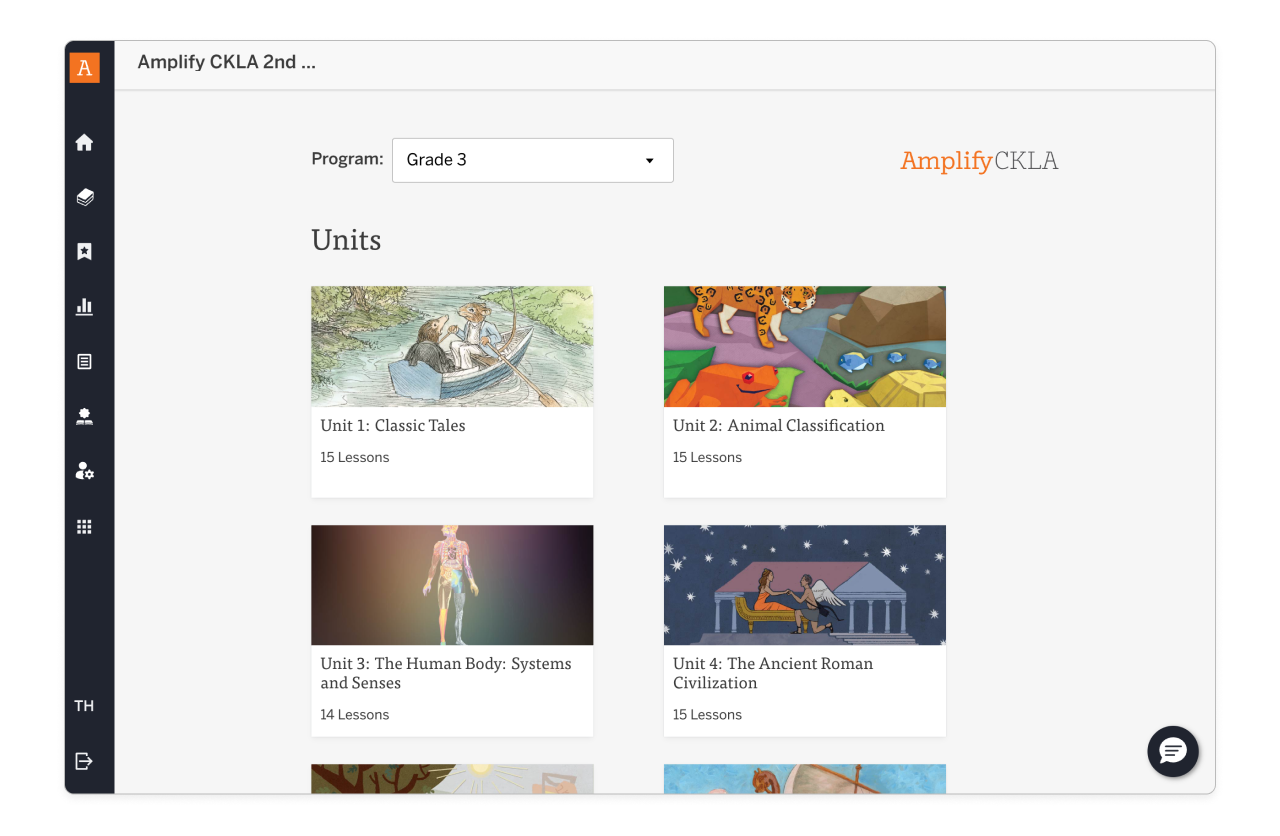
Task: Click the Program dropdown arrow
Action: pyautogui.click(x=649, y=161)
